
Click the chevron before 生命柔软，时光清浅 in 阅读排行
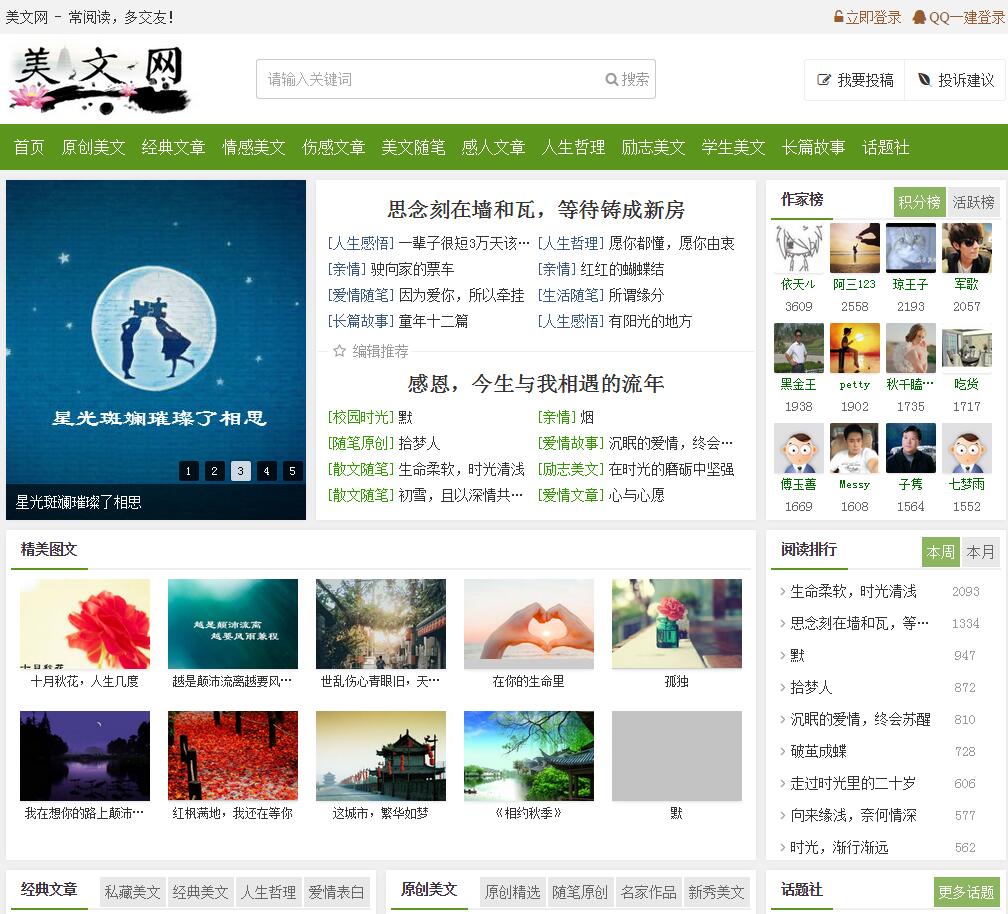(x=782, y=591)
